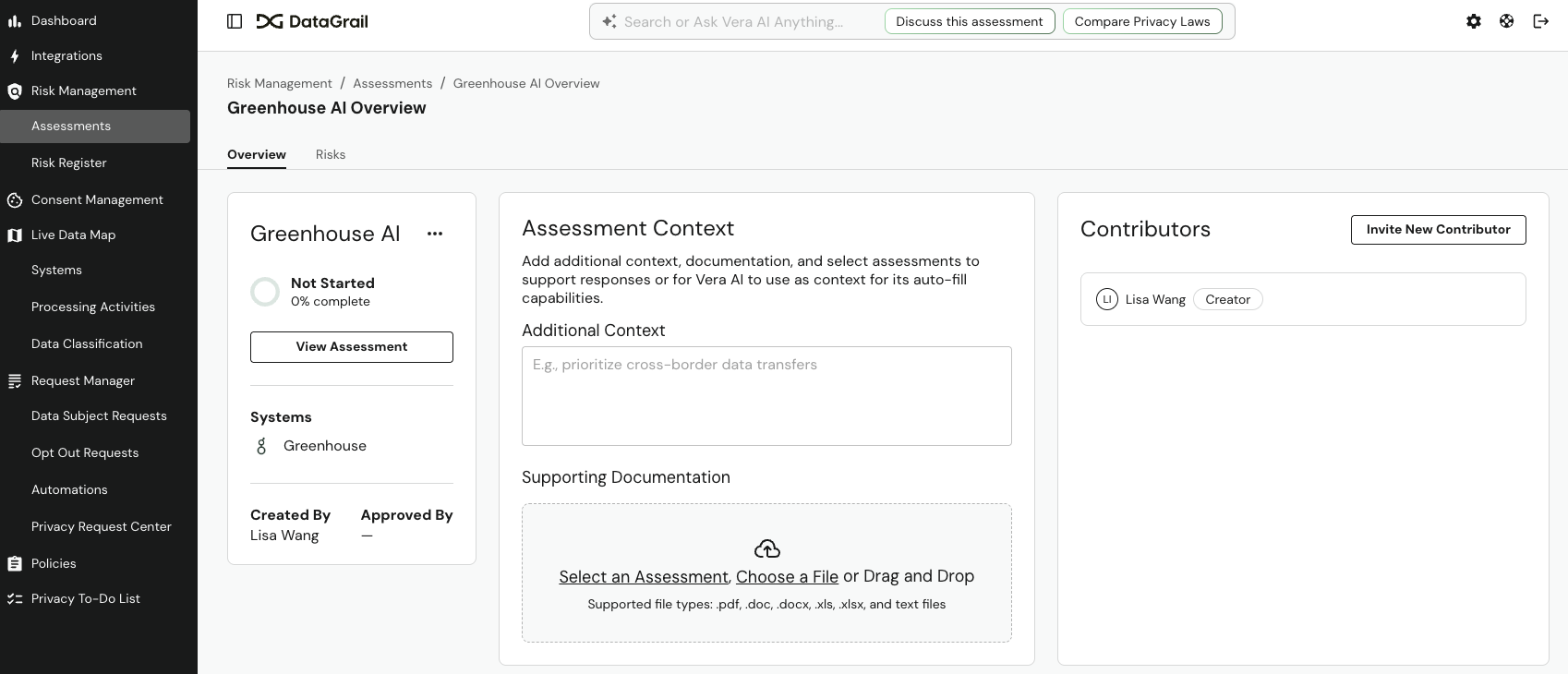Open Automations in the sidebar
The width and height of the screenshot is (1568, 674).
pos(69,489)
